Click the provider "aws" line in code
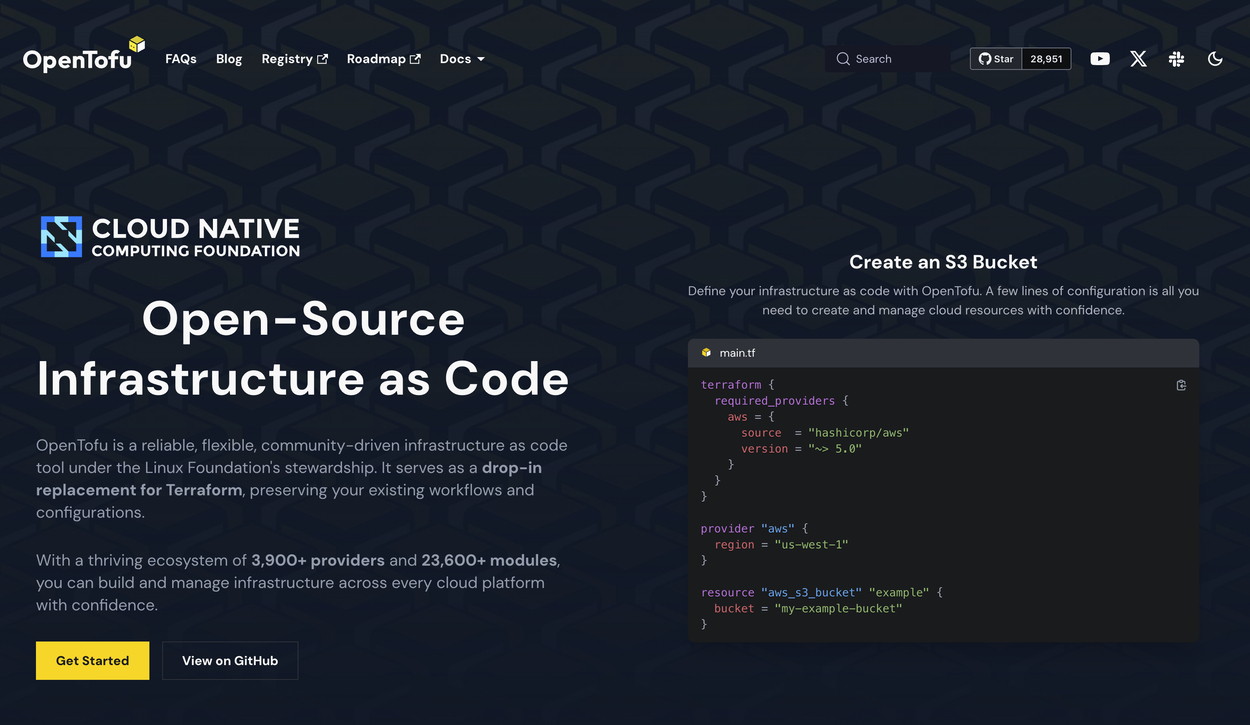Screen dimensions: 1250x725 (x=754, y=529)
